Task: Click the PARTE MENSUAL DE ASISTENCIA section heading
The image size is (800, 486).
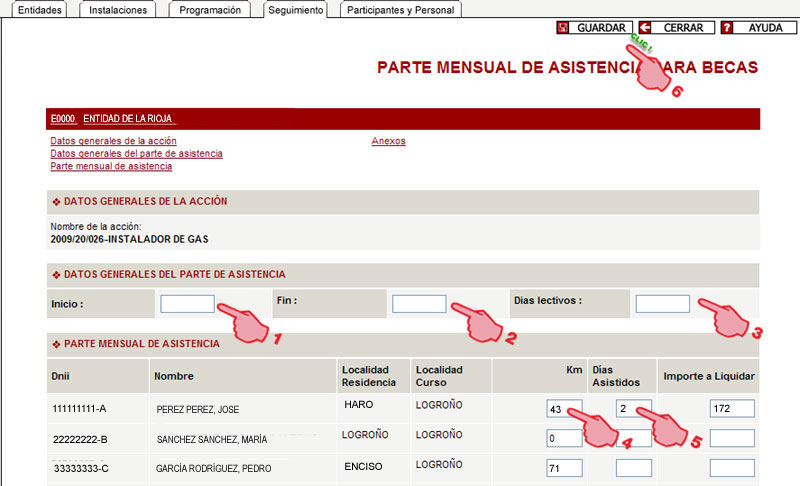Action: point(142,344)
